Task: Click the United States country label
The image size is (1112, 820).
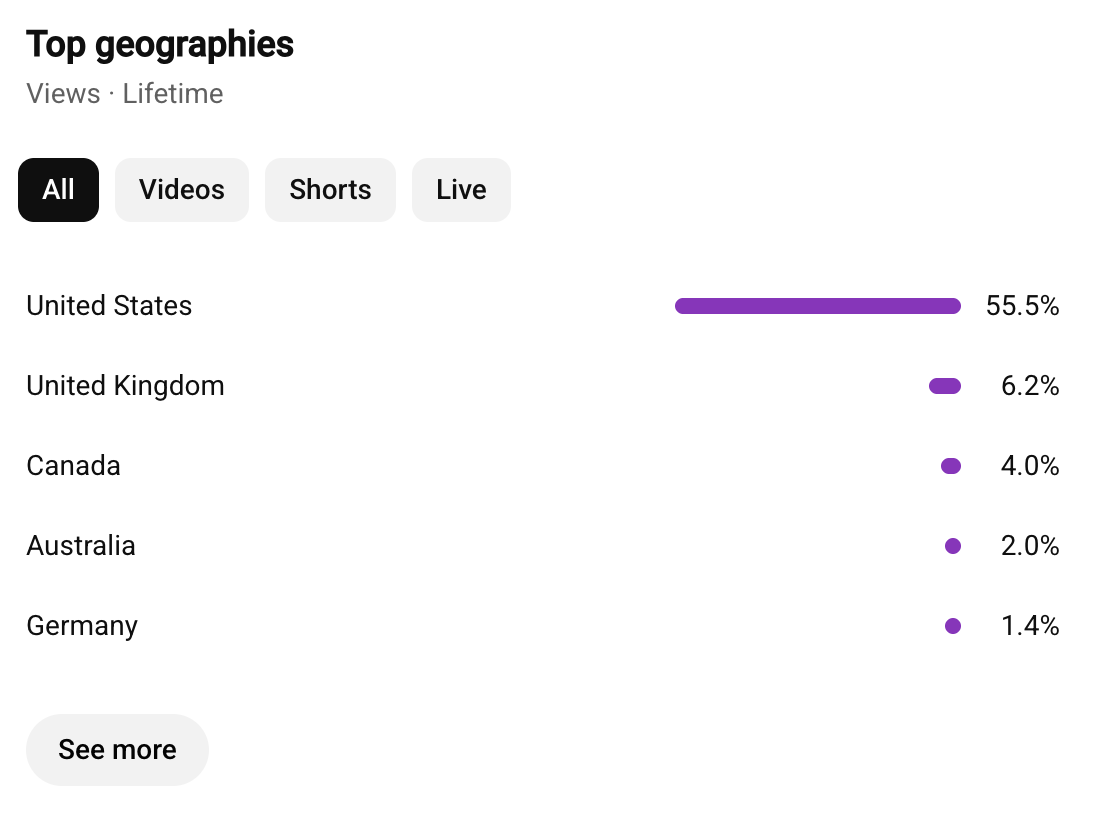Action: coord(109,306)
